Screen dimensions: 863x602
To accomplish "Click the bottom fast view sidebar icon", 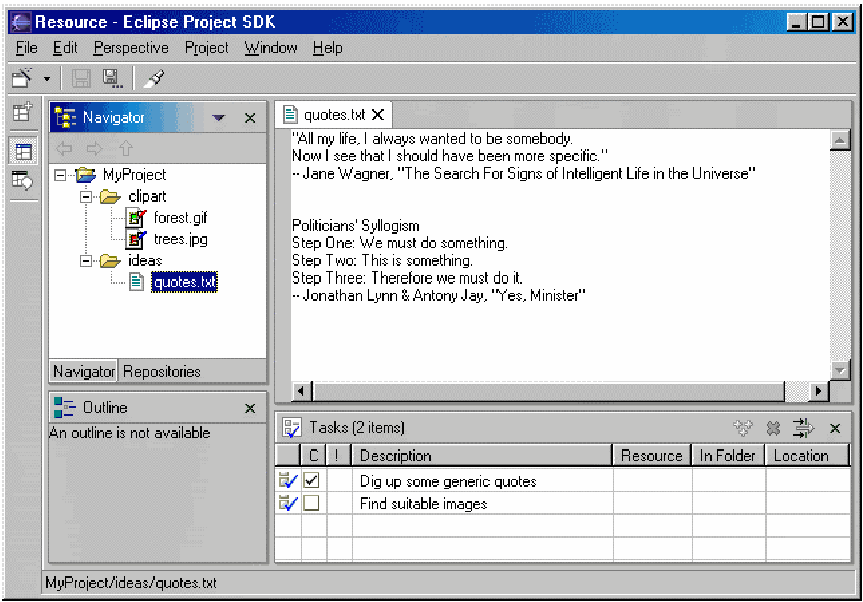I will click(x=23, y=180).
